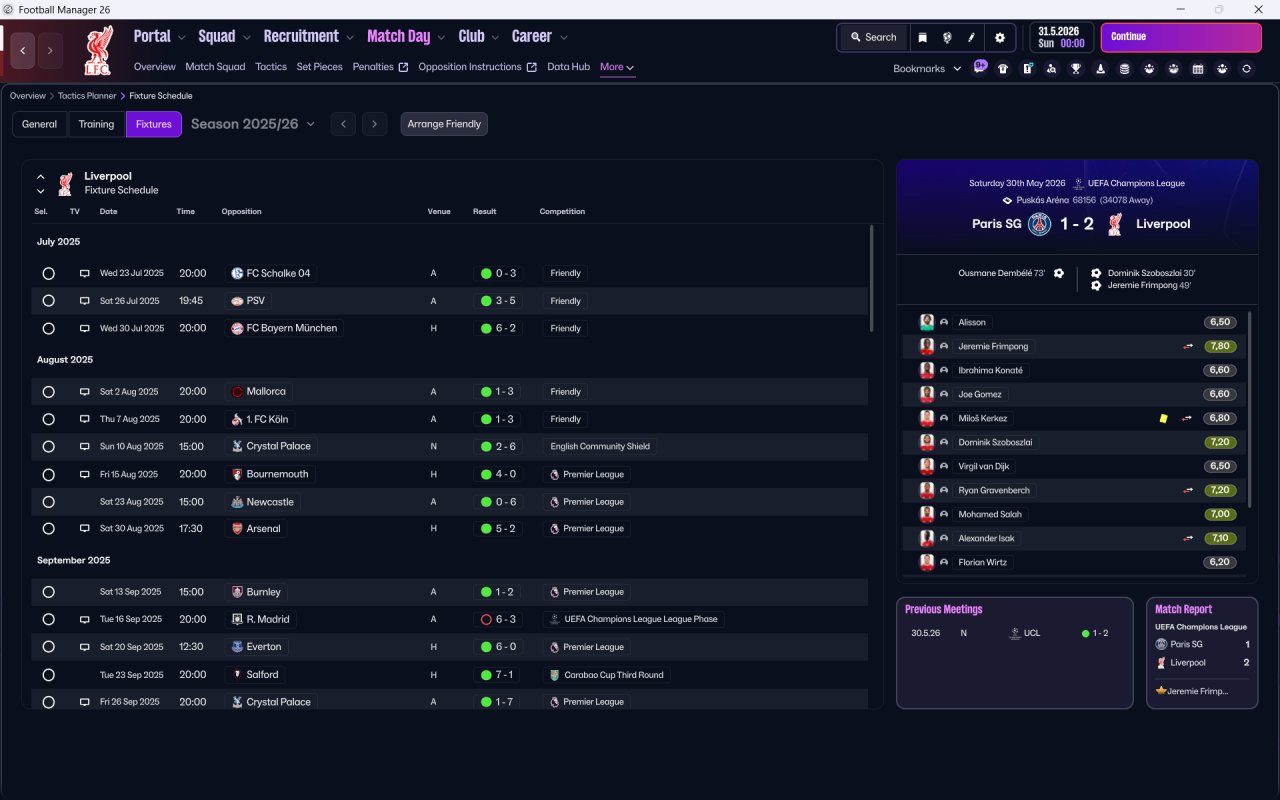Switch to the Training tab
This screenshot has width=1280, height=800.
[x=96, y=124]
